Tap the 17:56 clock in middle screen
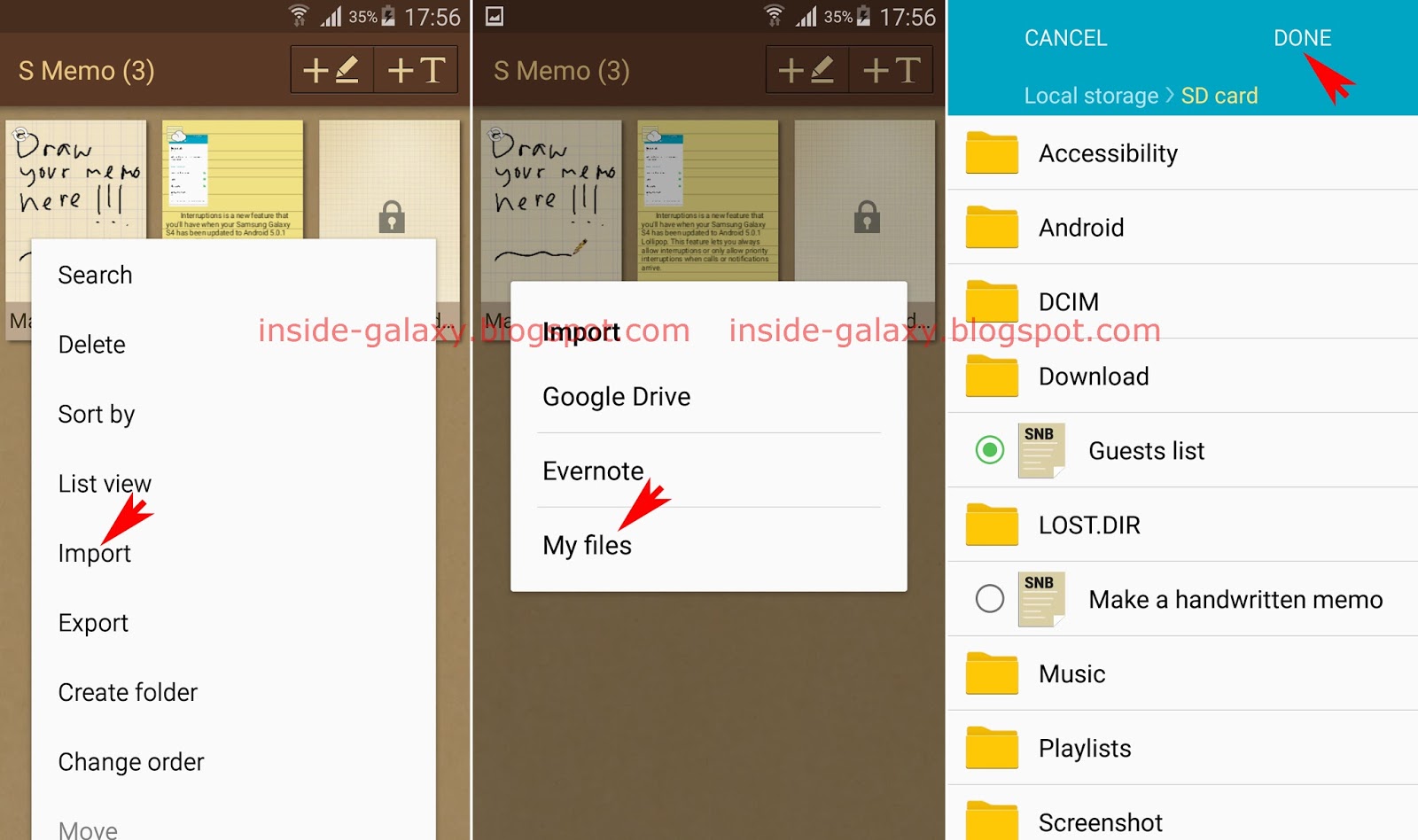Viewport: 1418px width, 840px height. coord(908,17)
